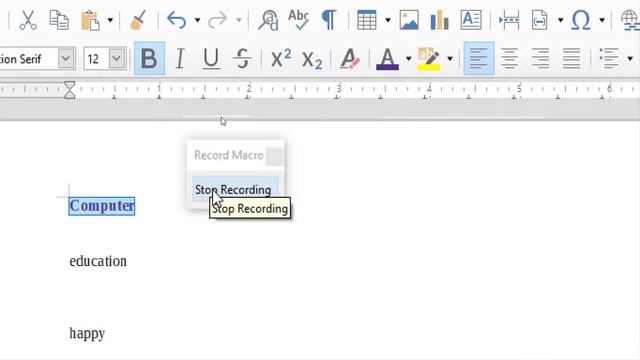
Task: Click the font name field
Action: 29,59
